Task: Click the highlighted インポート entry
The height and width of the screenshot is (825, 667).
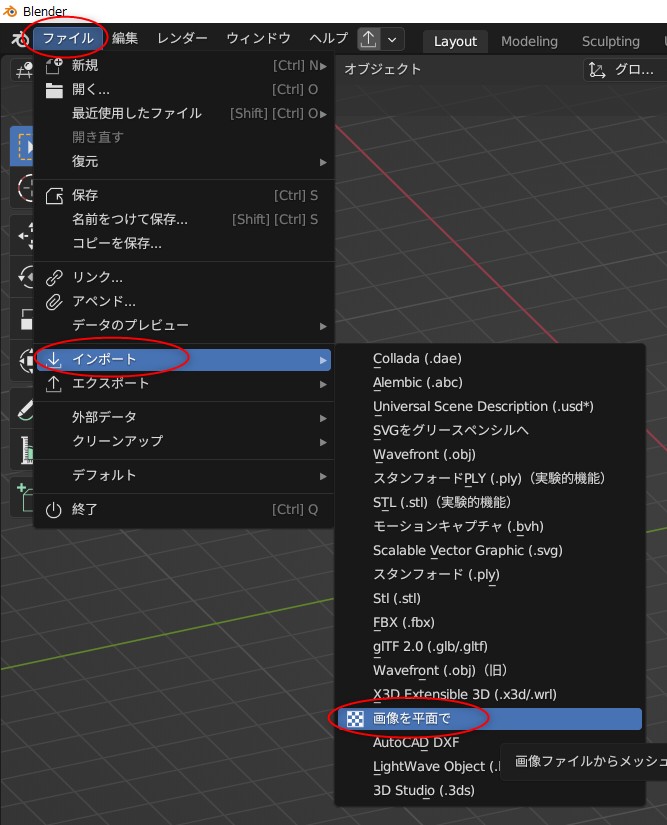Action: point(184,360)
